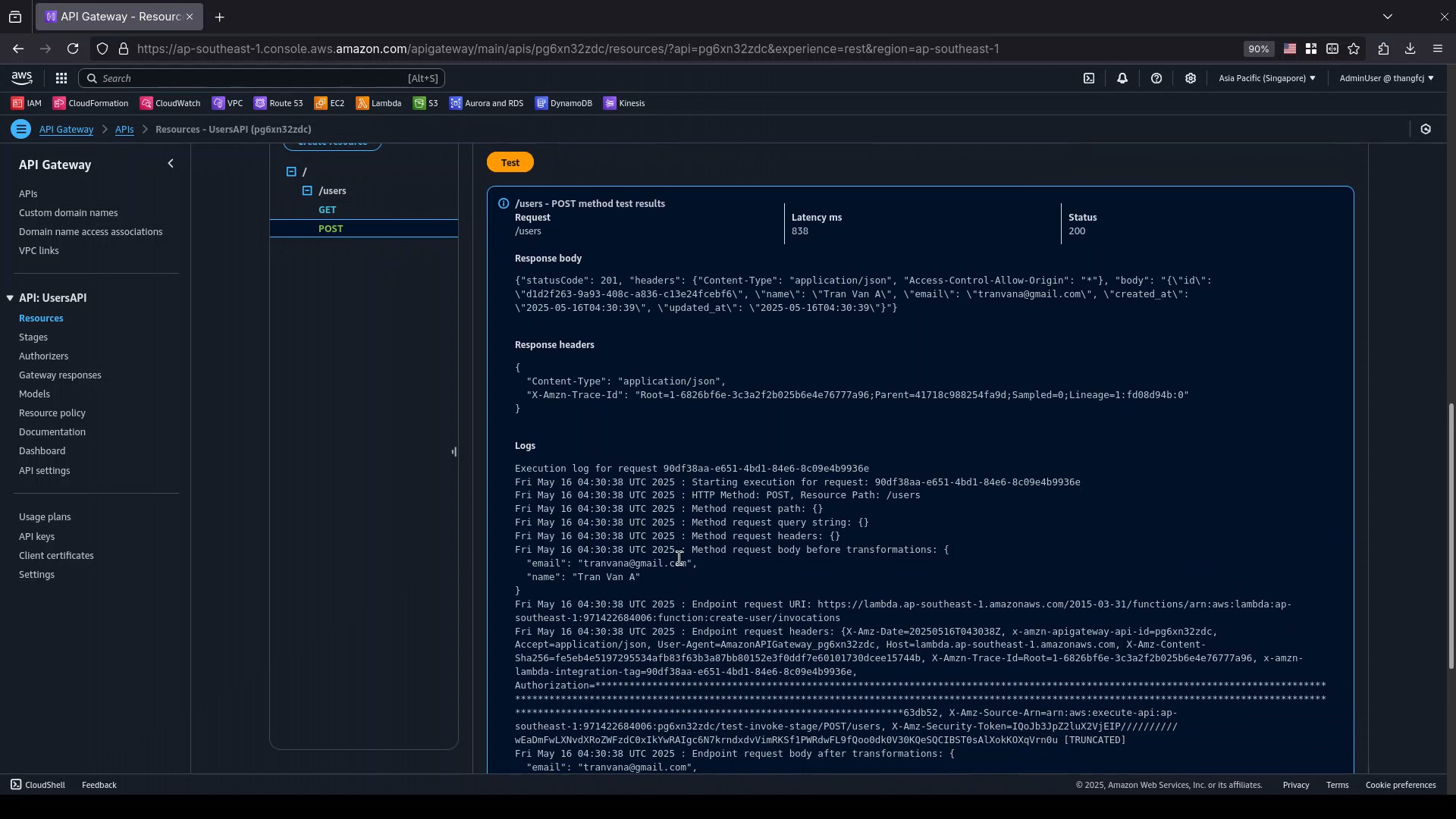Open Stages in the sidebar
Image resolution: width=1456 pixels, height=819 pixels.
(33, 337)
